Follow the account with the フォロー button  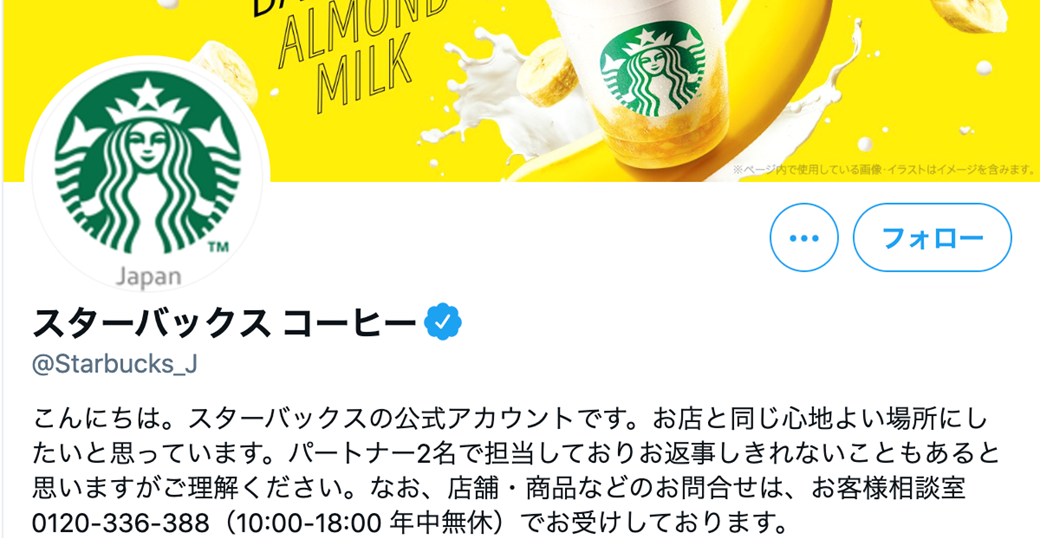point(932,237)
